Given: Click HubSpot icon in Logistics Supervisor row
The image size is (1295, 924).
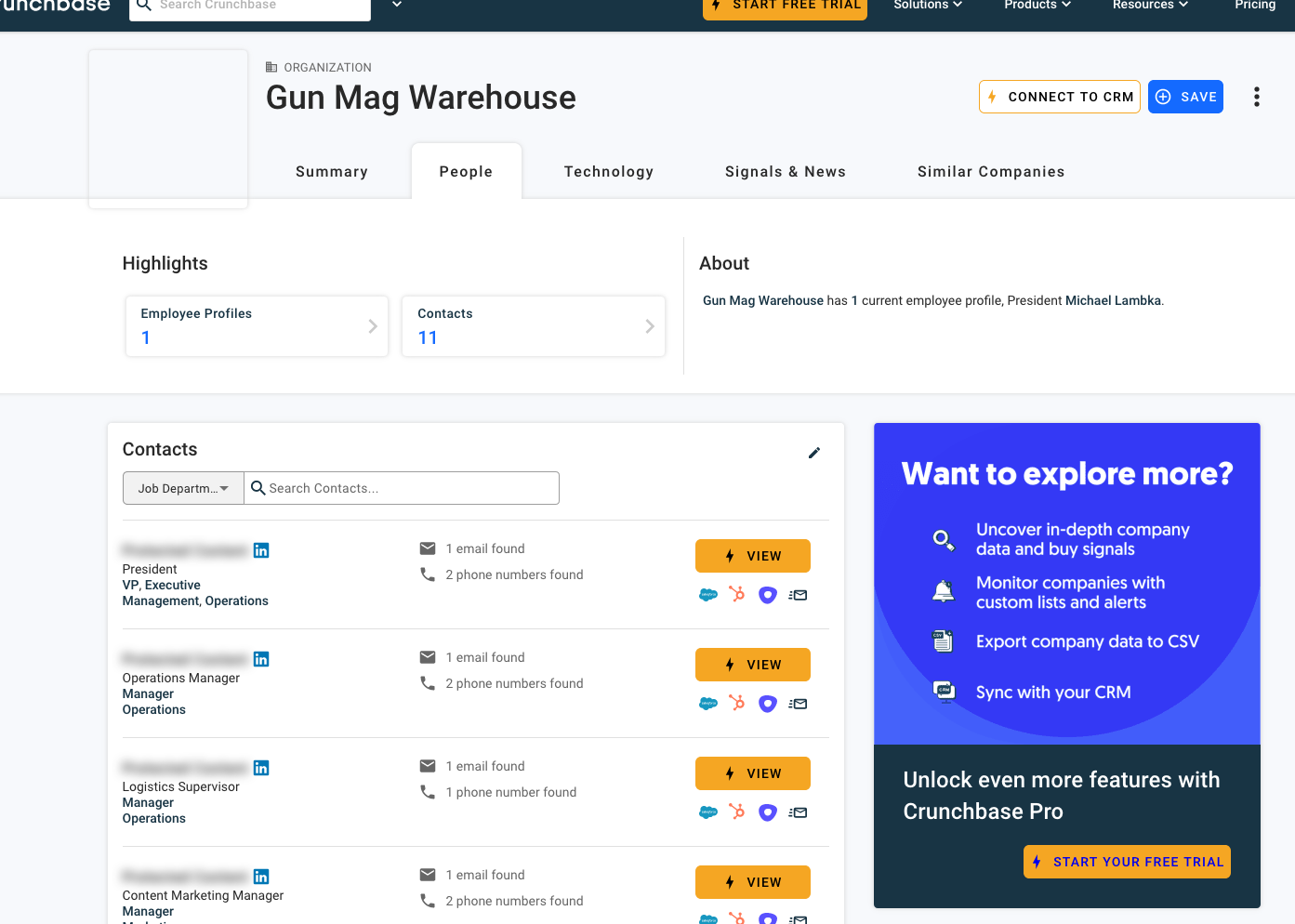Looking at the screenshot, I should 737,812.
